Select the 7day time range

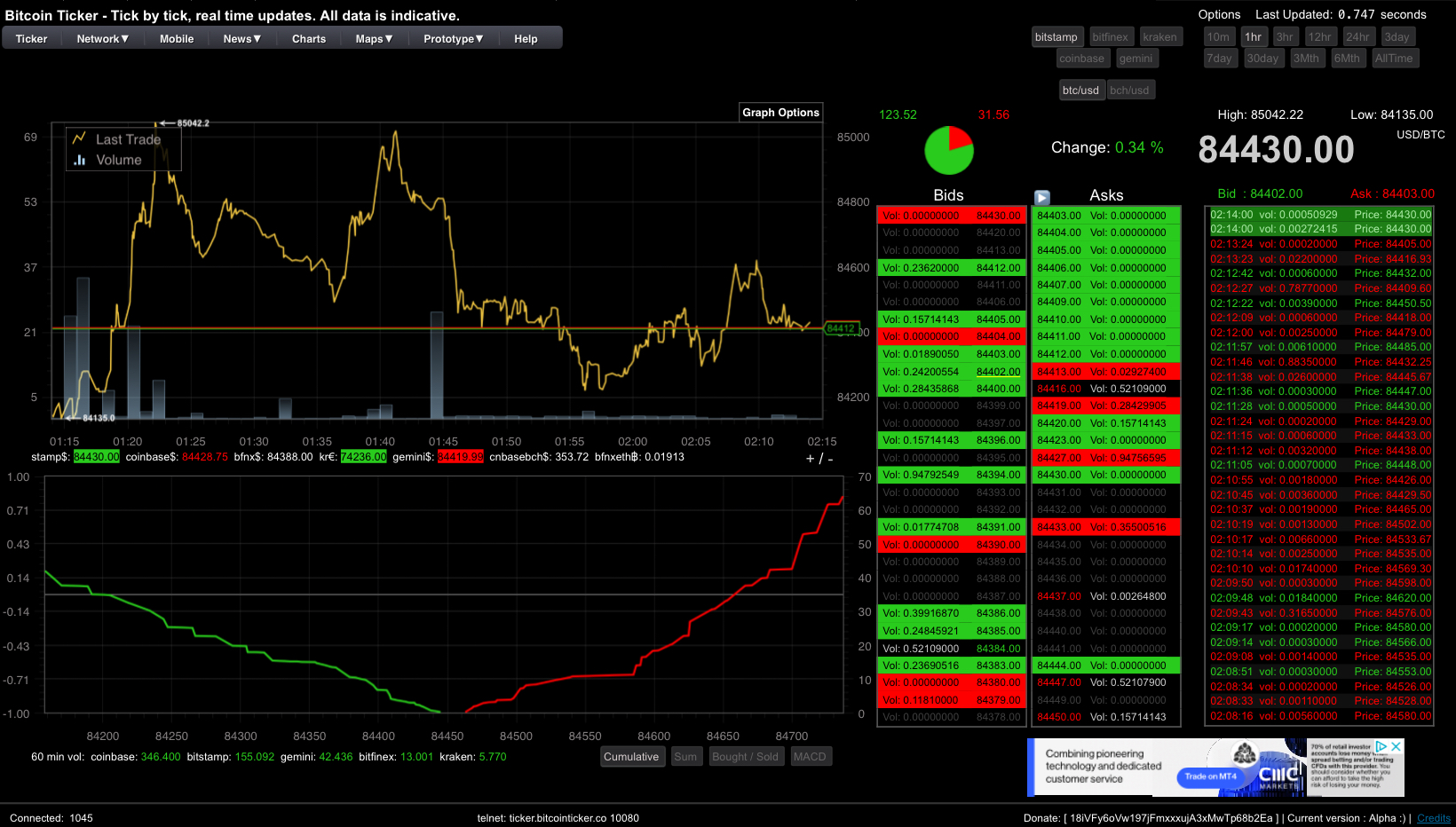coord(1219,59)
